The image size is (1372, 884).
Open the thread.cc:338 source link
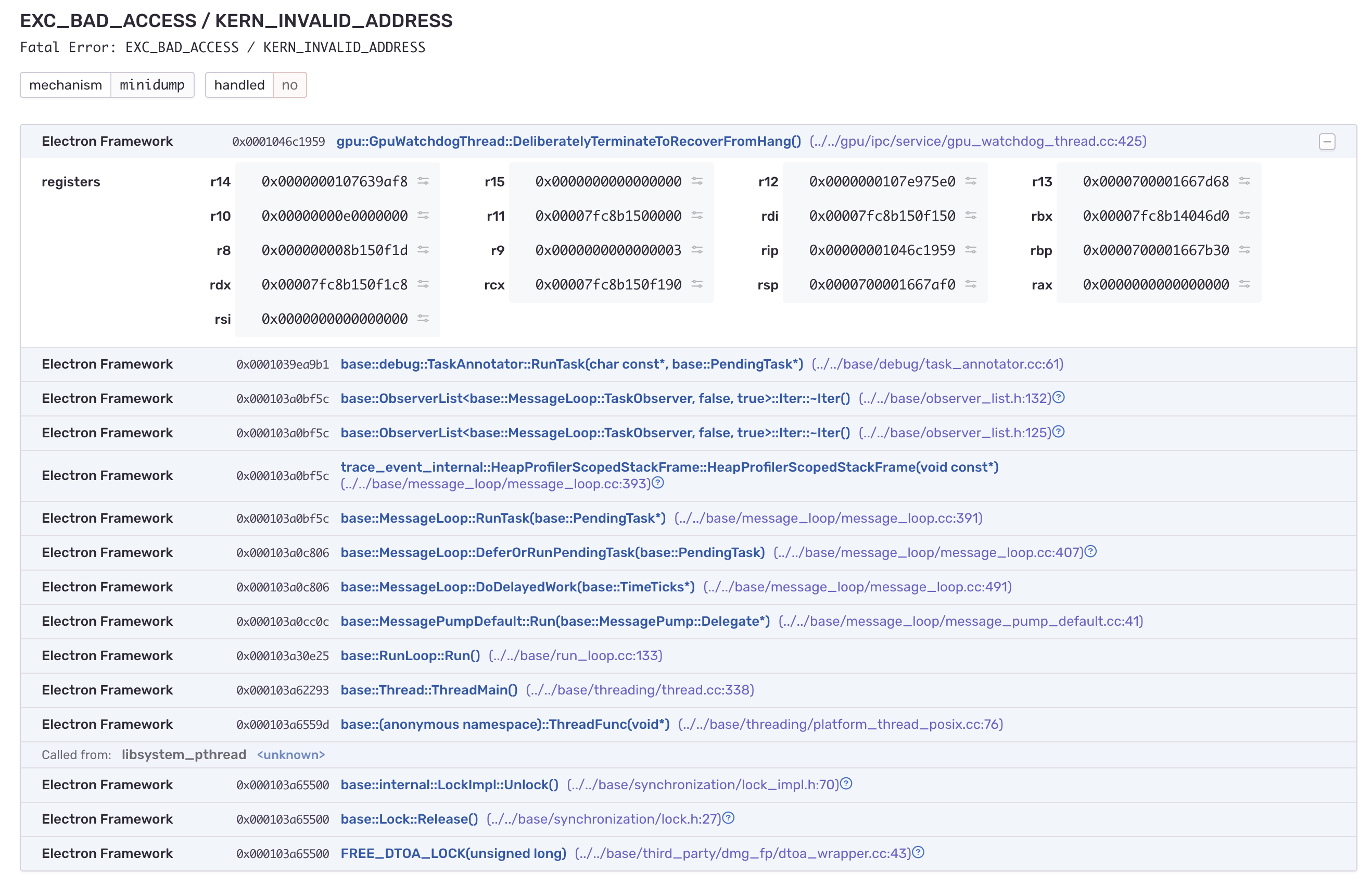click(x=639, y=690)
